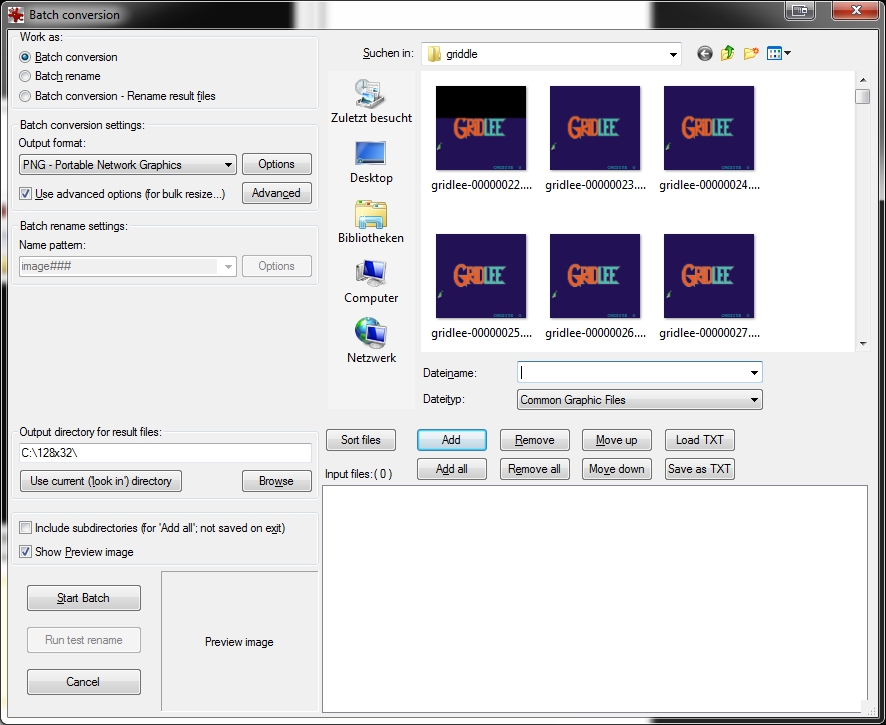886x725 pixels.
Task: Select the Batch rename radio option
Action: [25, 76]
